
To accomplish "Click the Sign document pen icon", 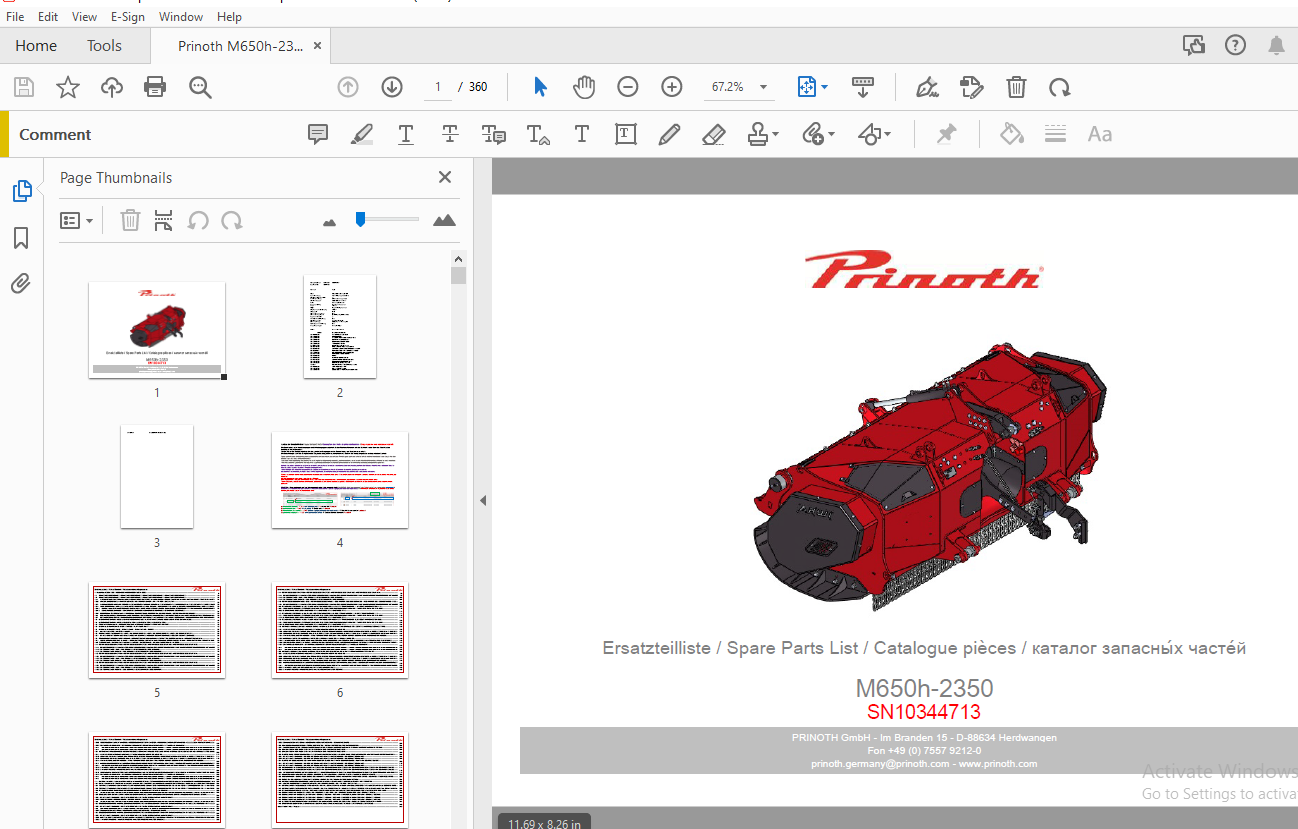I will pyautogui.click(x=927, y=87).
